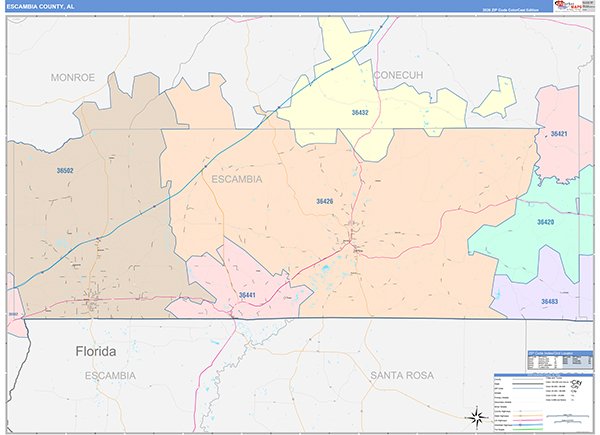Select ZIP code label 36483
Screen dimensions: 600x435
point(549,301)
